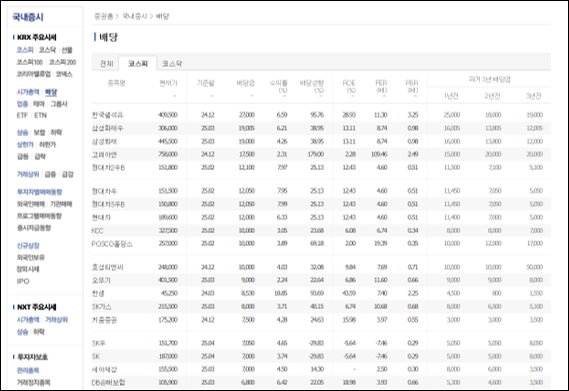Open SK가스 stock in the table
Image resolution: width=569 pixels, height=391 pixels.
(x=102, y=307)
